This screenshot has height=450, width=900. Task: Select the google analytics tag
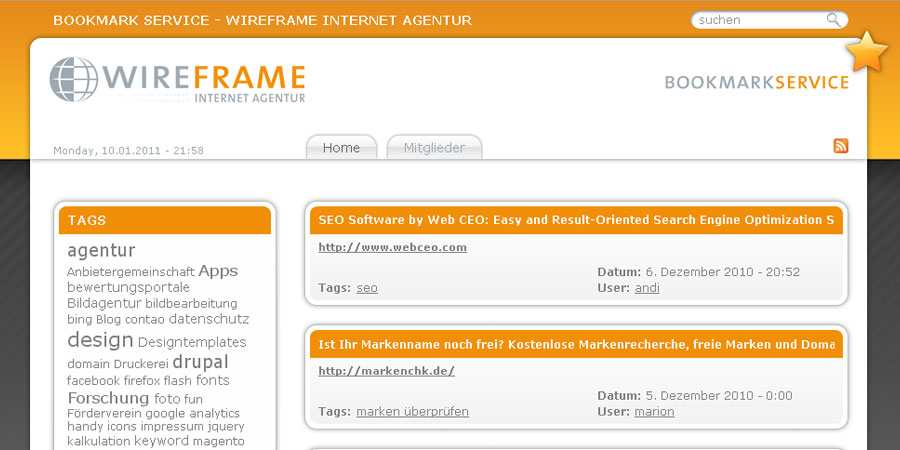tap(193, 414)
